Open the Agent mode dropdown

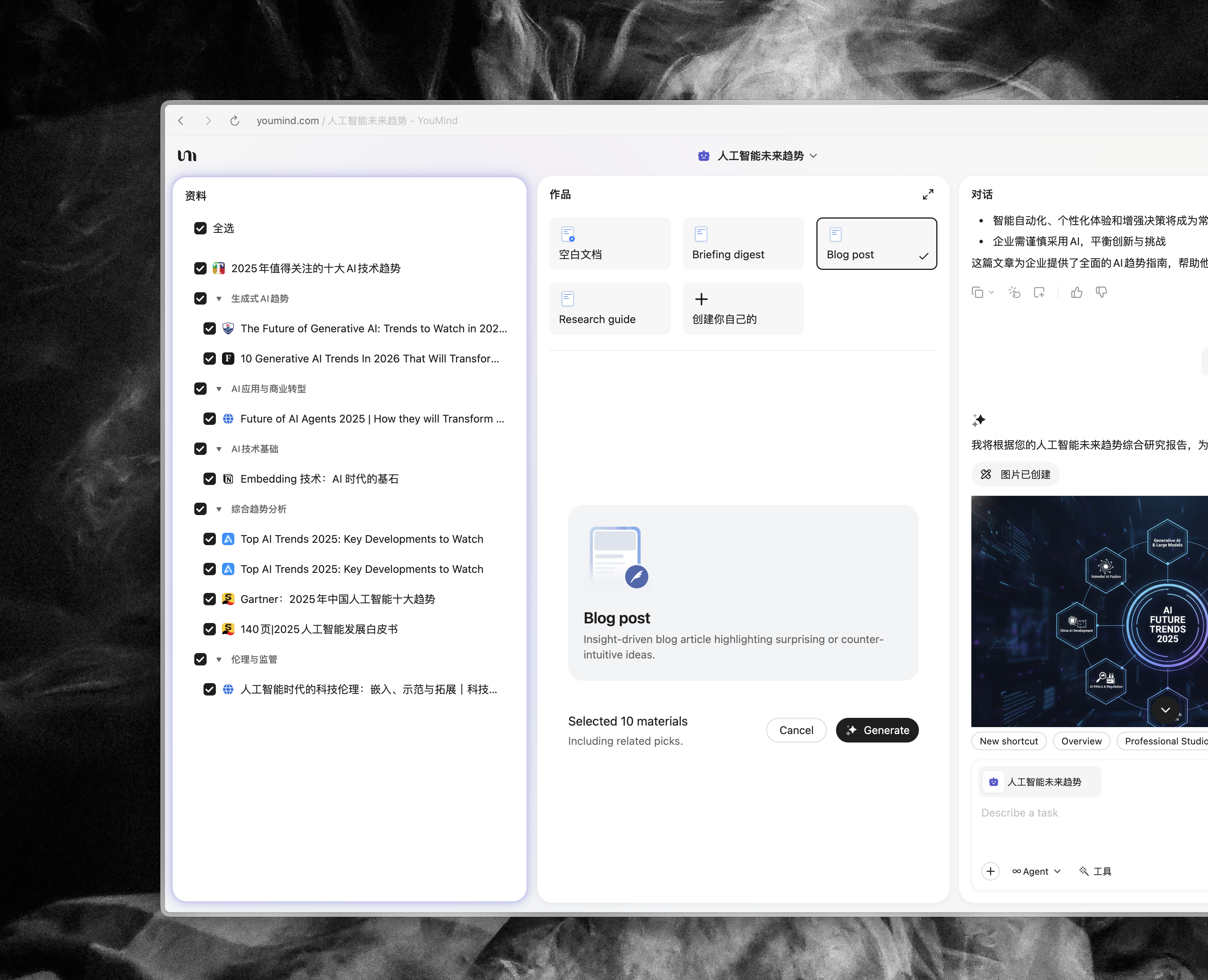[x=1036, y=871]
